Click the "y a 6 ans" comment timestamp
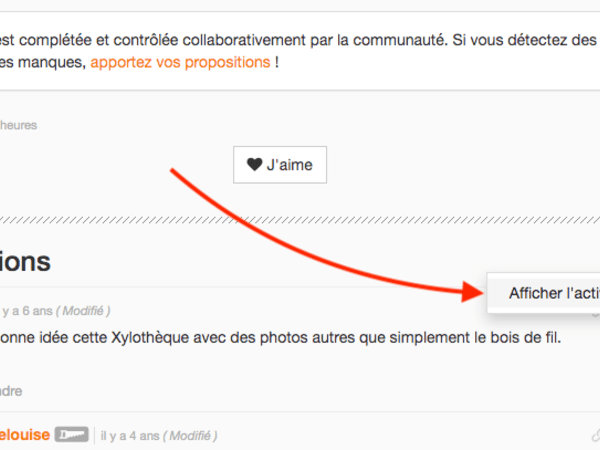Viewport: 600px width, 450px height. point(26,311)
